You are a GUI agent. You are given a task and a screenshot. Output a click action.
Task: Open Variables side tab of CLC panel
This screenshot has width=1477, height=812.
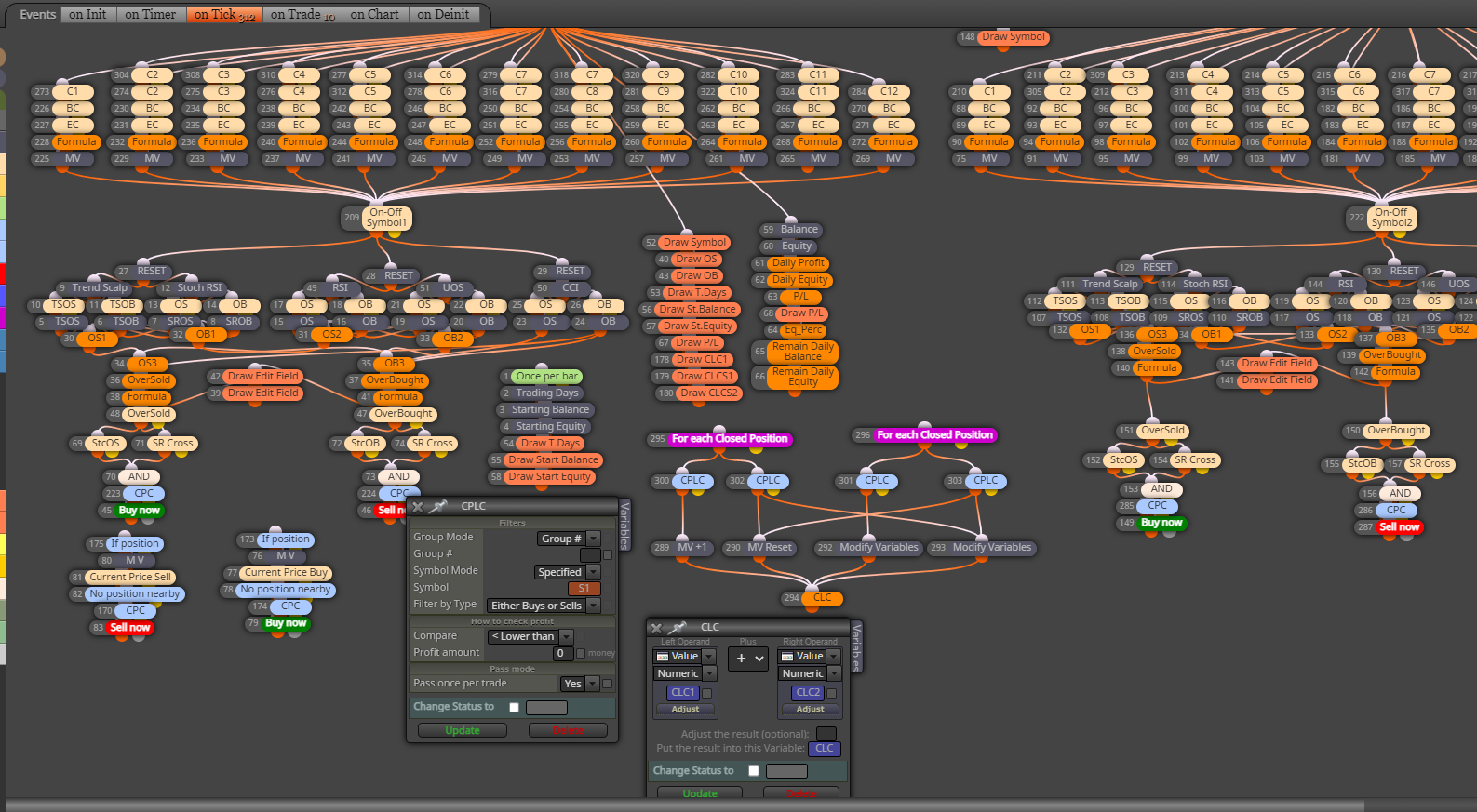(x=856, y=646)
